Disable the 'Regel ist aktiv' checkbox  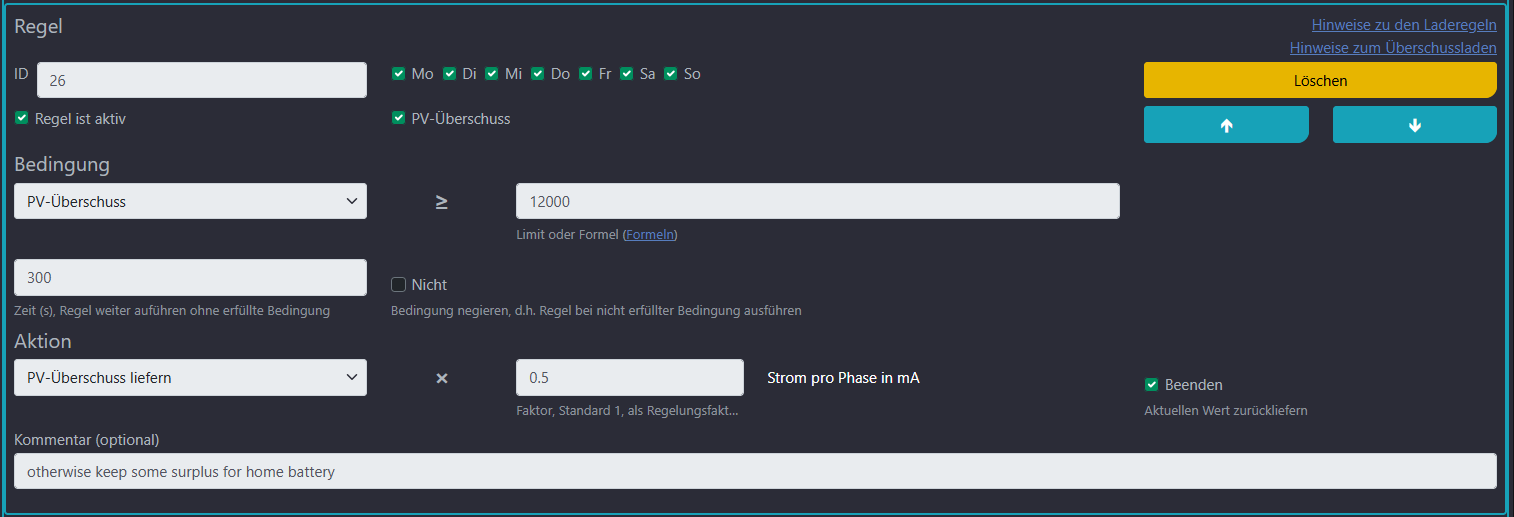22,119
